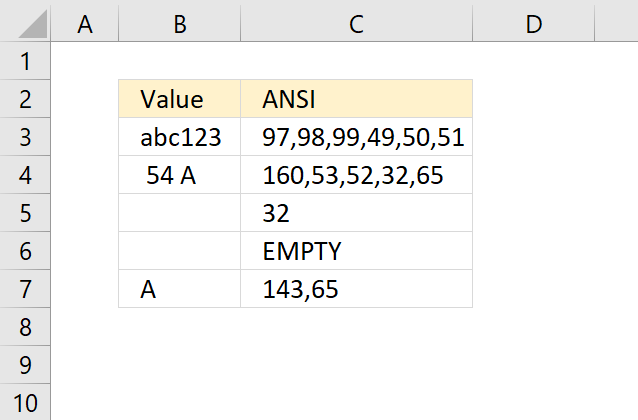Select cell with 143,65
638x420 pixels.
click(356, 289)
